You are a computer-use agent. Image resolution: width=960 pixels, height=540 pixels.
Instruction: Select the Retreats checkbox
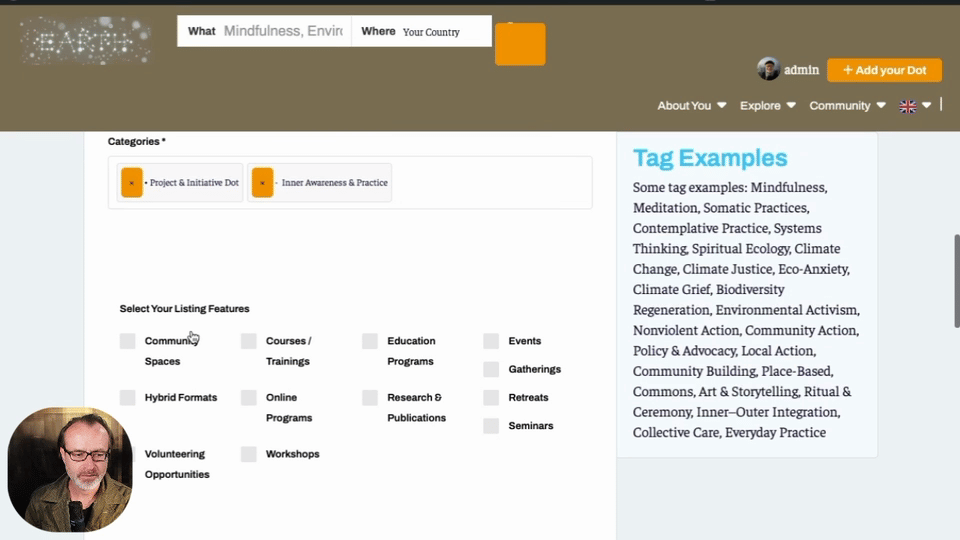pos(491,397)
